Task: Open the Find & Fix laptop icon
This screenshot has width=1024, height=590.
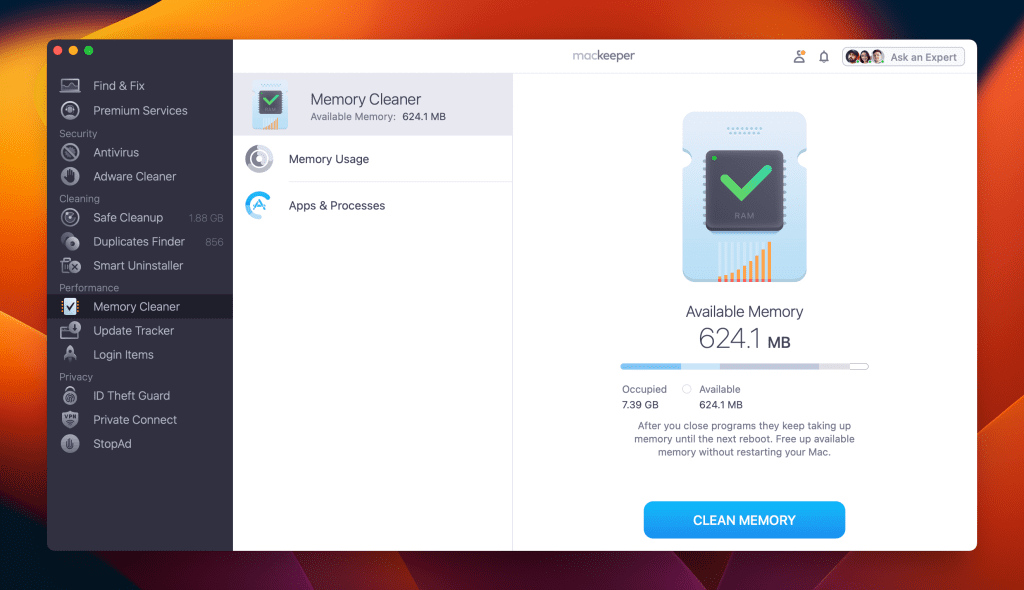Action: [x=70, y=86]
